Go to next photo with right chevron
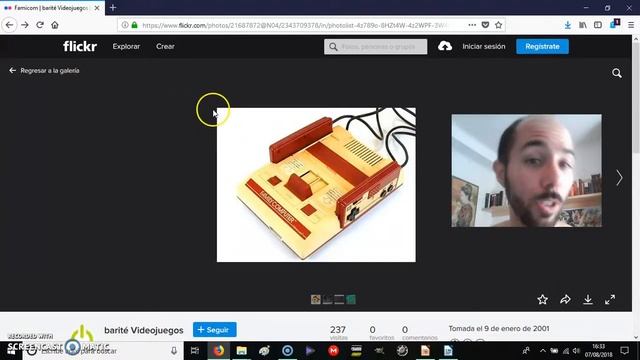Viewport: 640px width, 360px height. [619, 178]
